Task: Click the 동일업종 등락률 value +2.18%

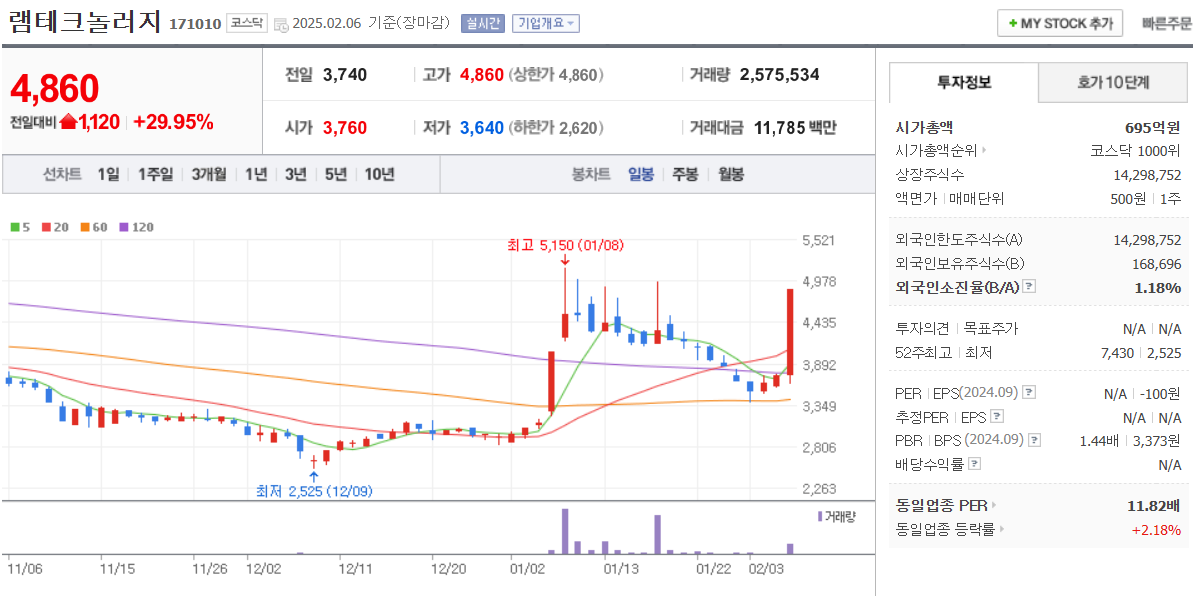Action: (x=1156, y=529)
